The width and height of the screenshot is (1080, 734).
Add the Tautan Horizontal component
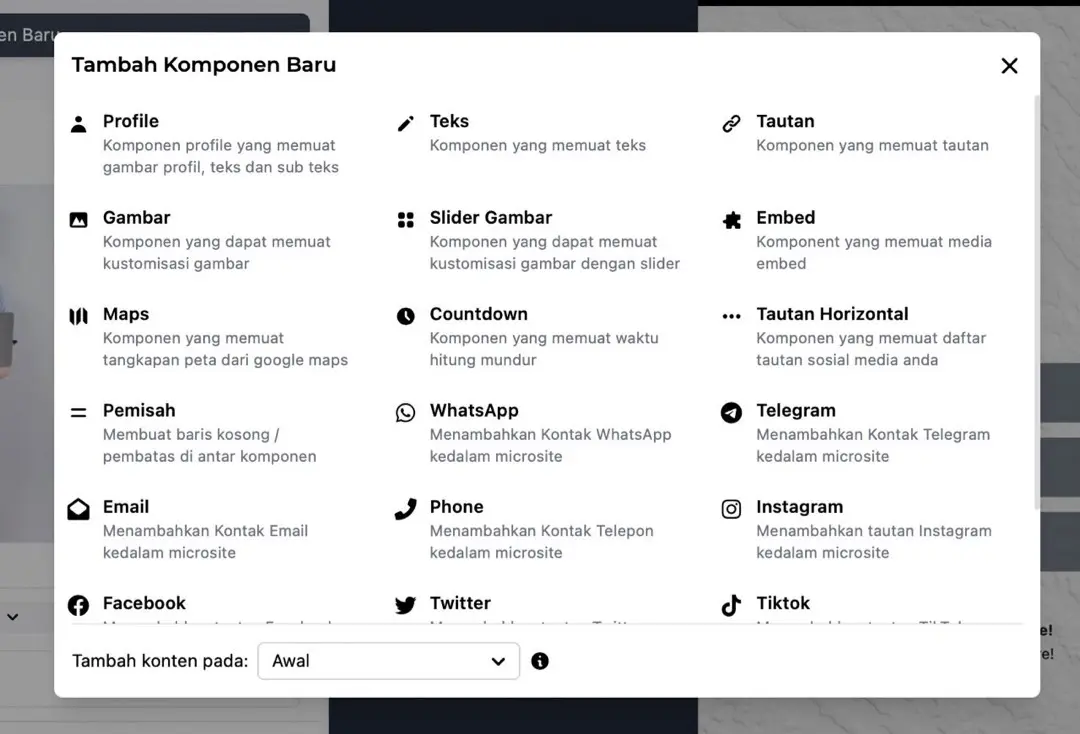point(832,314)
